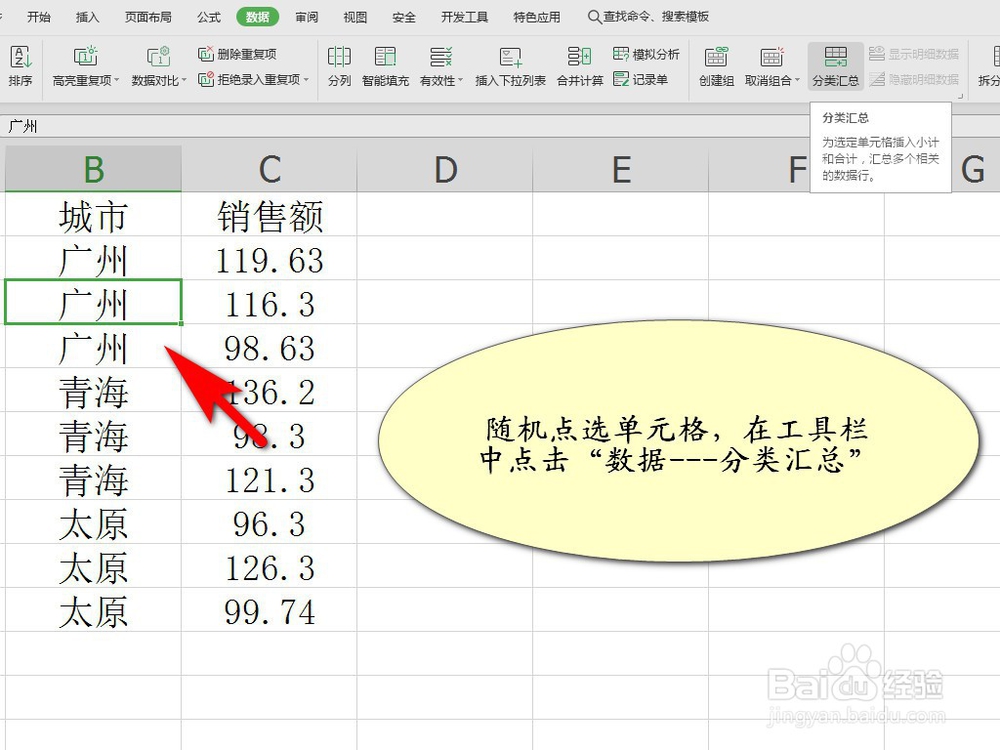The image size is (1000, 750).
Task: Click Remove Duplicates (删除重复项)
Action: pos(237,54)
